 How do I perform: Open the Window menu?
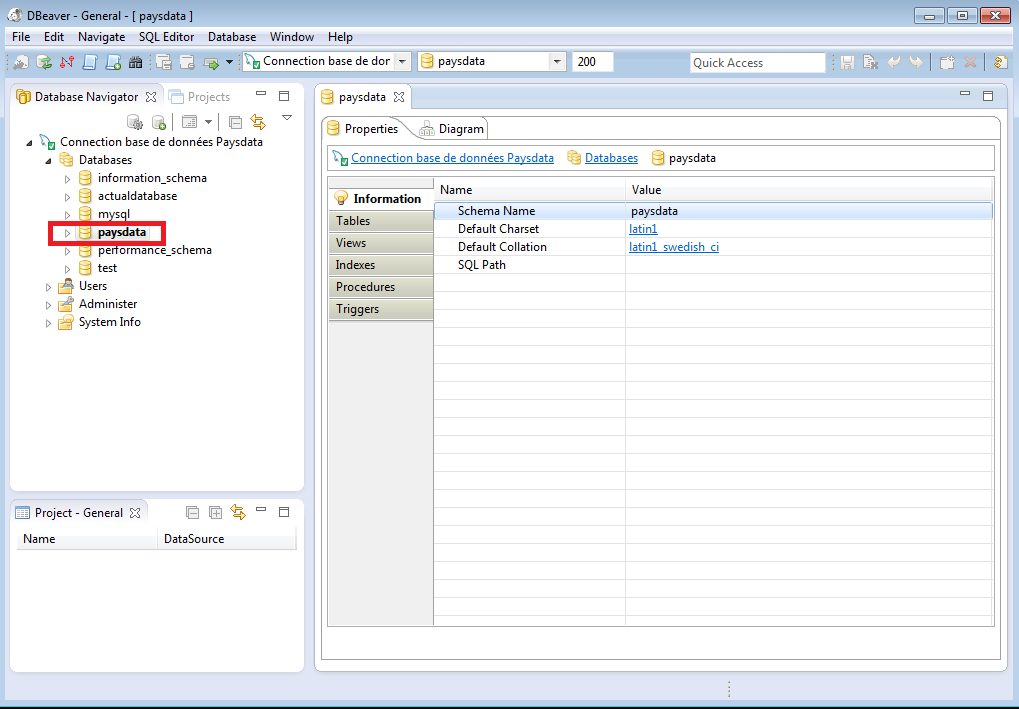pos(292,37)
